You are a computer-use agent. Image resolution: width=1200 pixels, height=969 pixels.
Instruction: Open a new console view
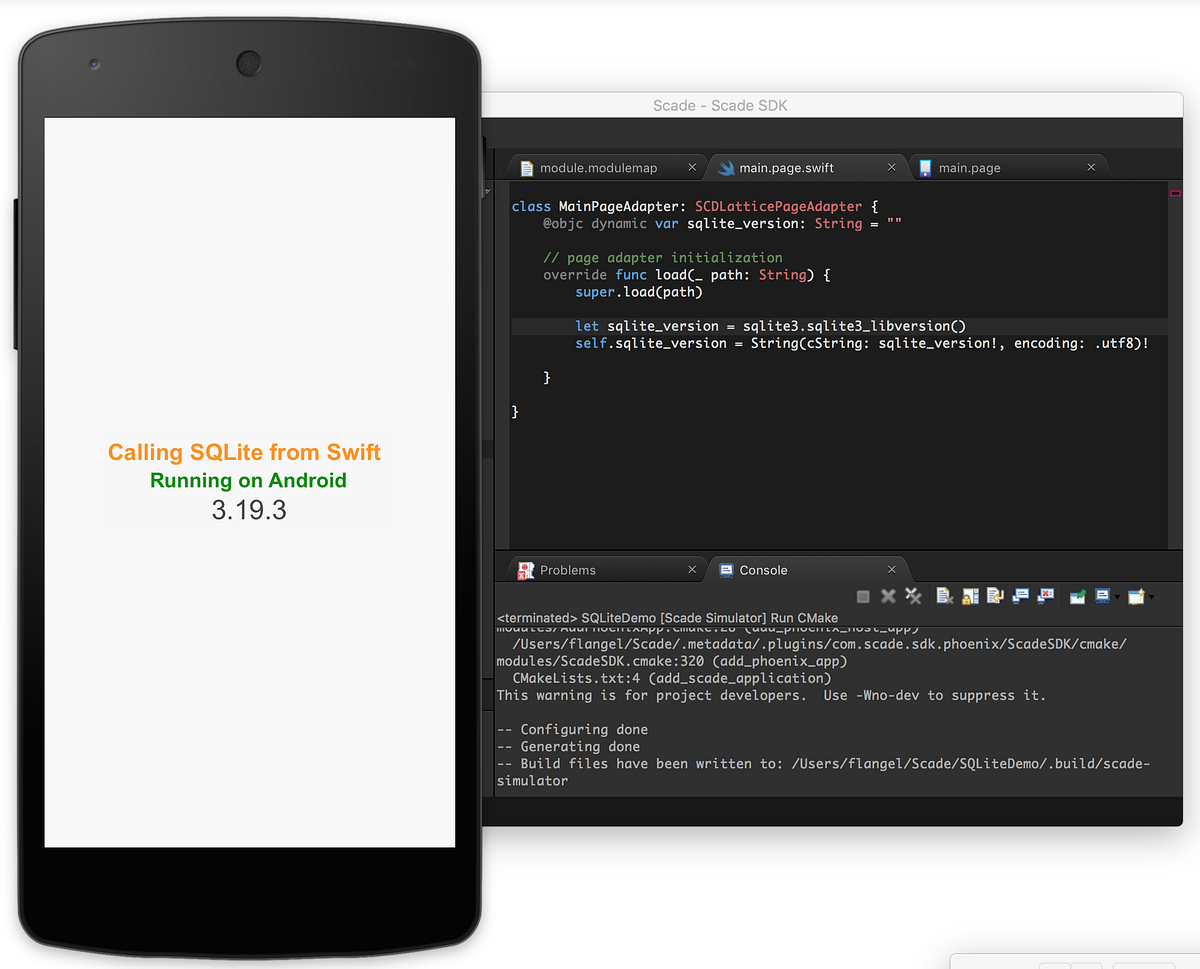(x=1140, y=596)
